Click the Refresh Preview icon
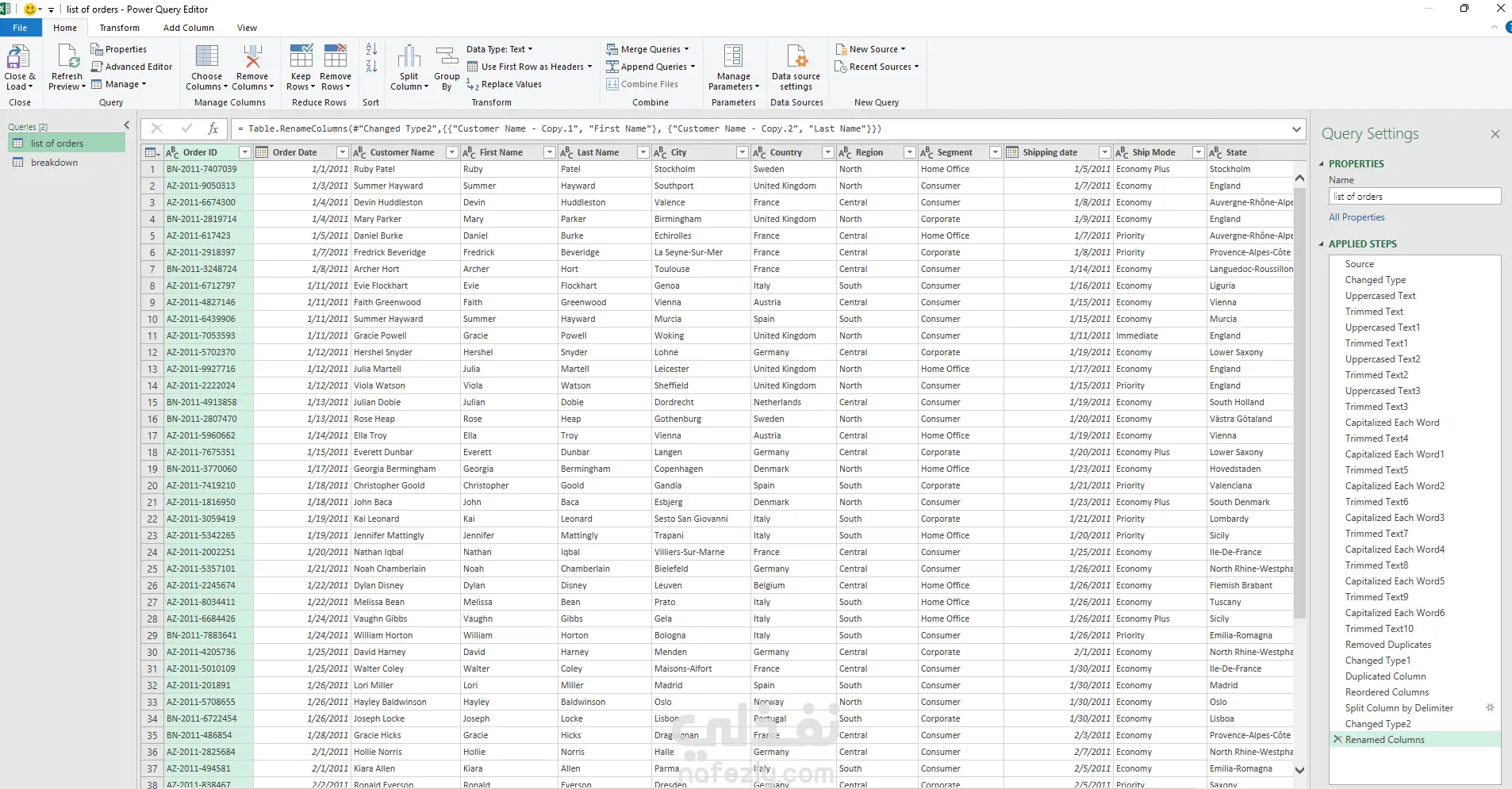Image resolution: width=1512 pixels, height=789 pixels. [x=67, y=57]
